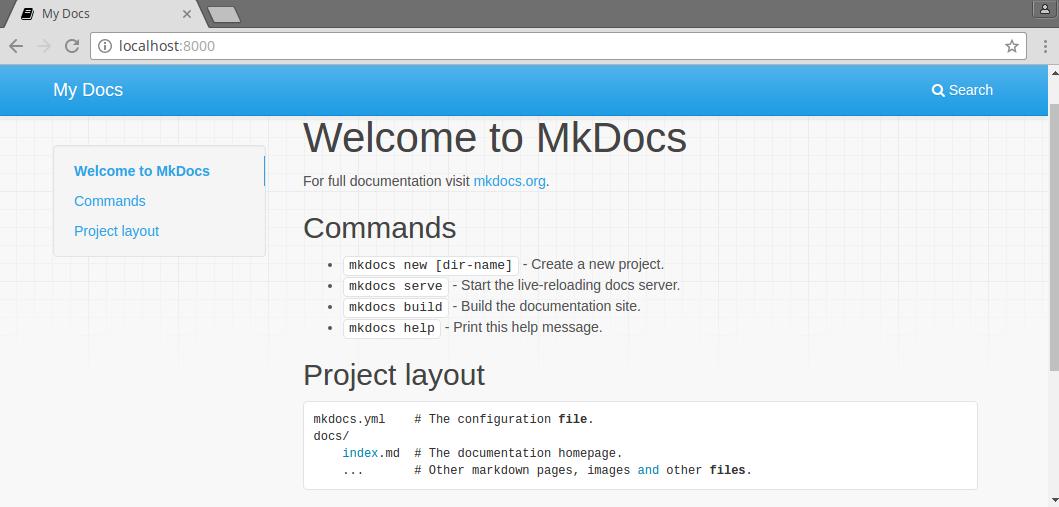View site information icon beside the URL

[105, 46]
